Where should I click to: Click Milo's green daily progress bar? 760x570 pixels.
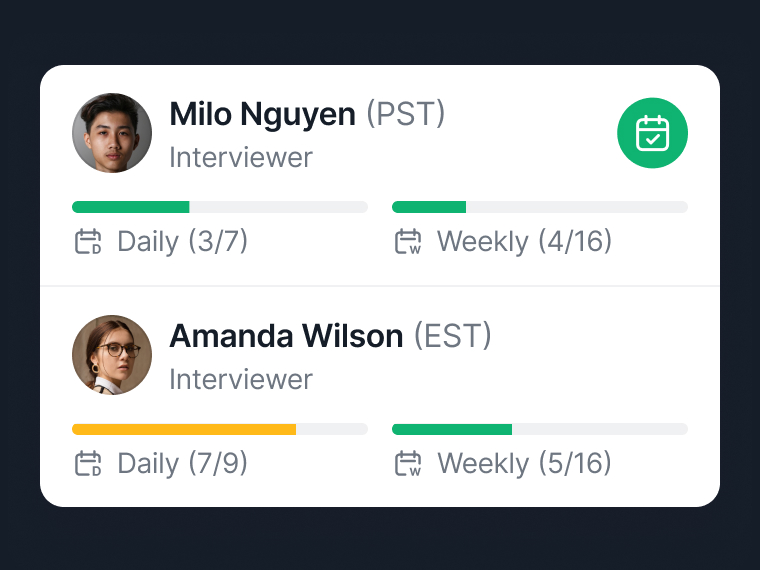point(220,207)
